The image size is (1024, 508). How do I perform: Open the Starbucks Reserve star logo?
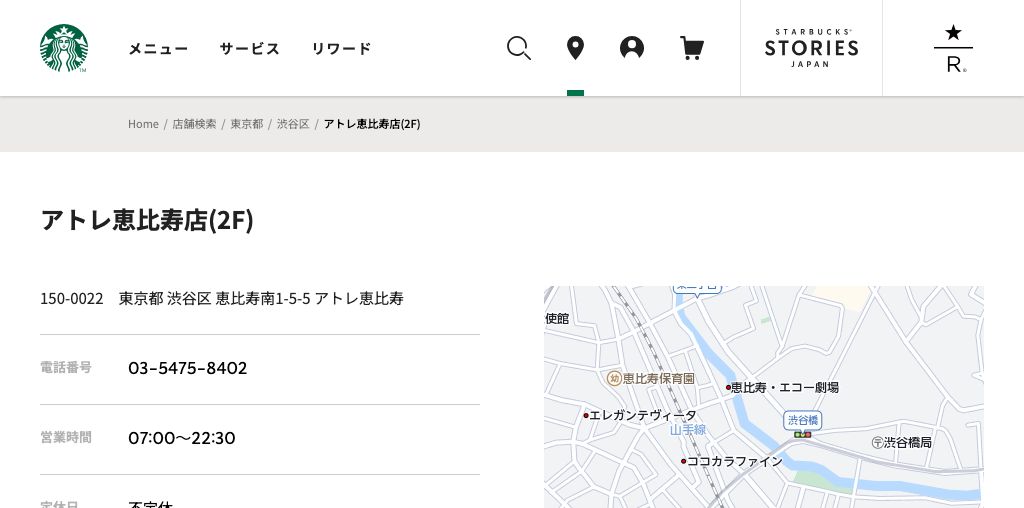(x=953, y=48)
